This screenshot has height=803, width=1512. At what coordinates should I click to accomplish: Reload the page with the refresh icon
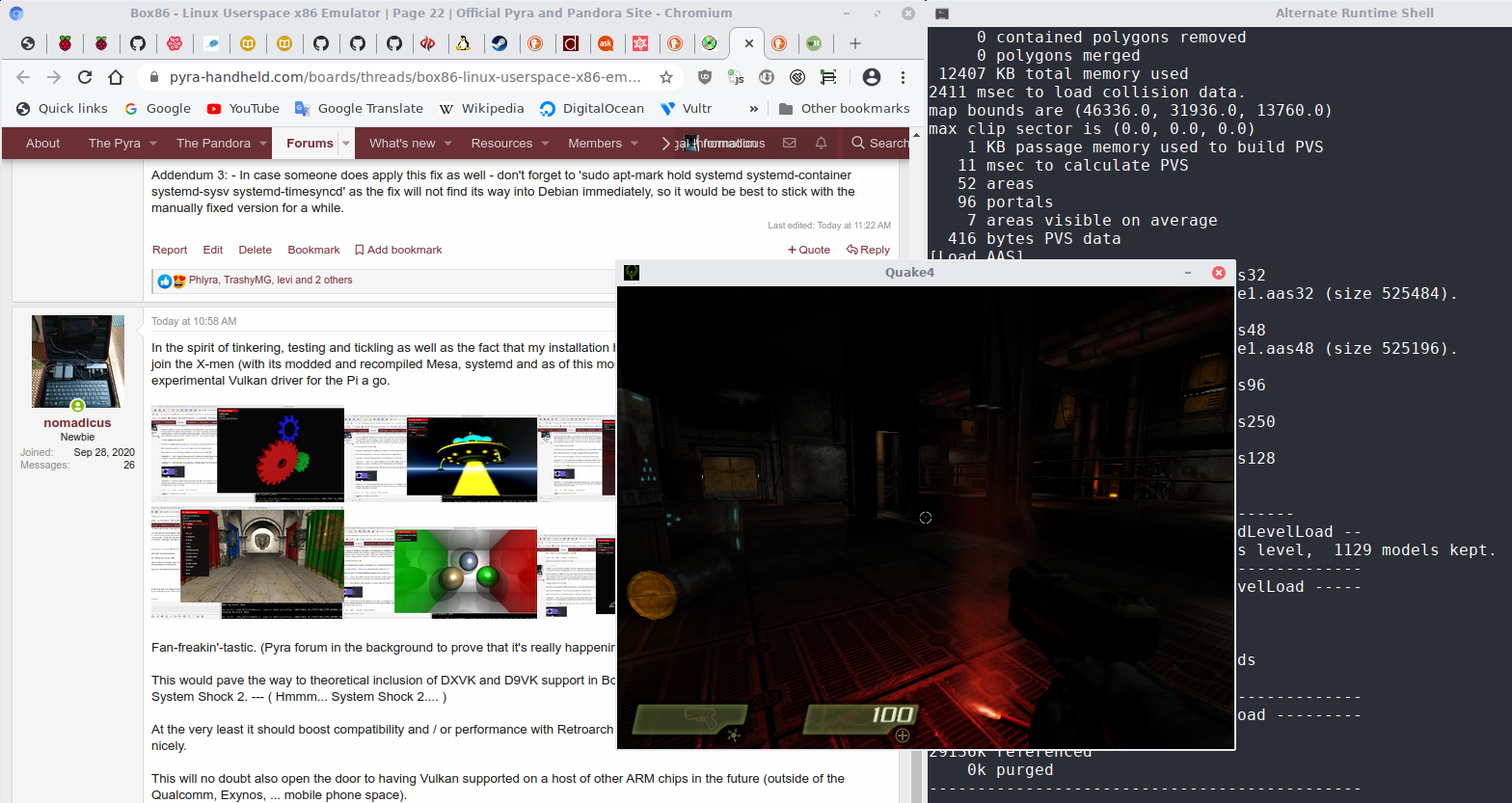85,77
